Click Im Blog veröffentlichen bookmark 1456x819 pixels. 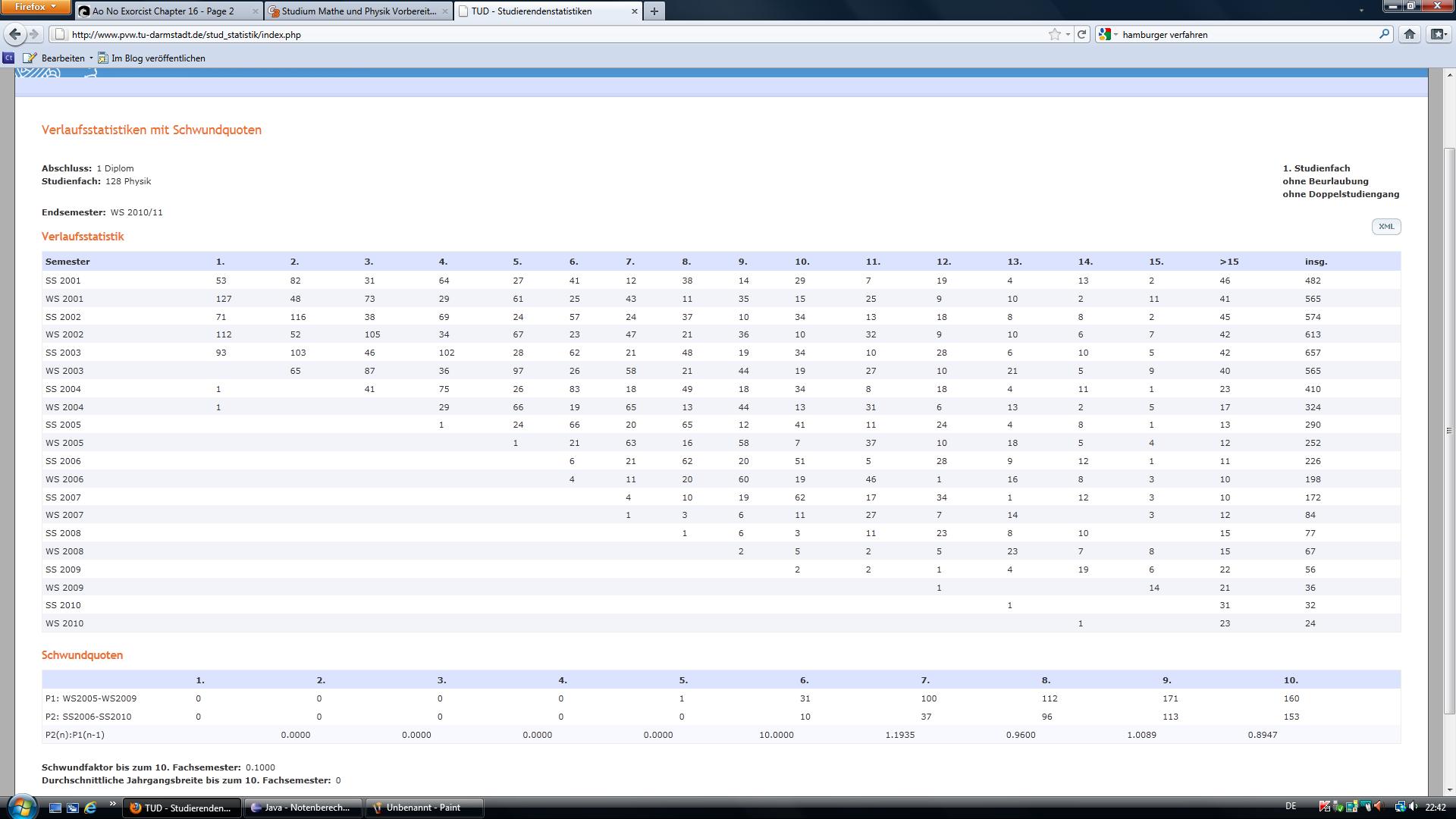click(x=151, y=58)
